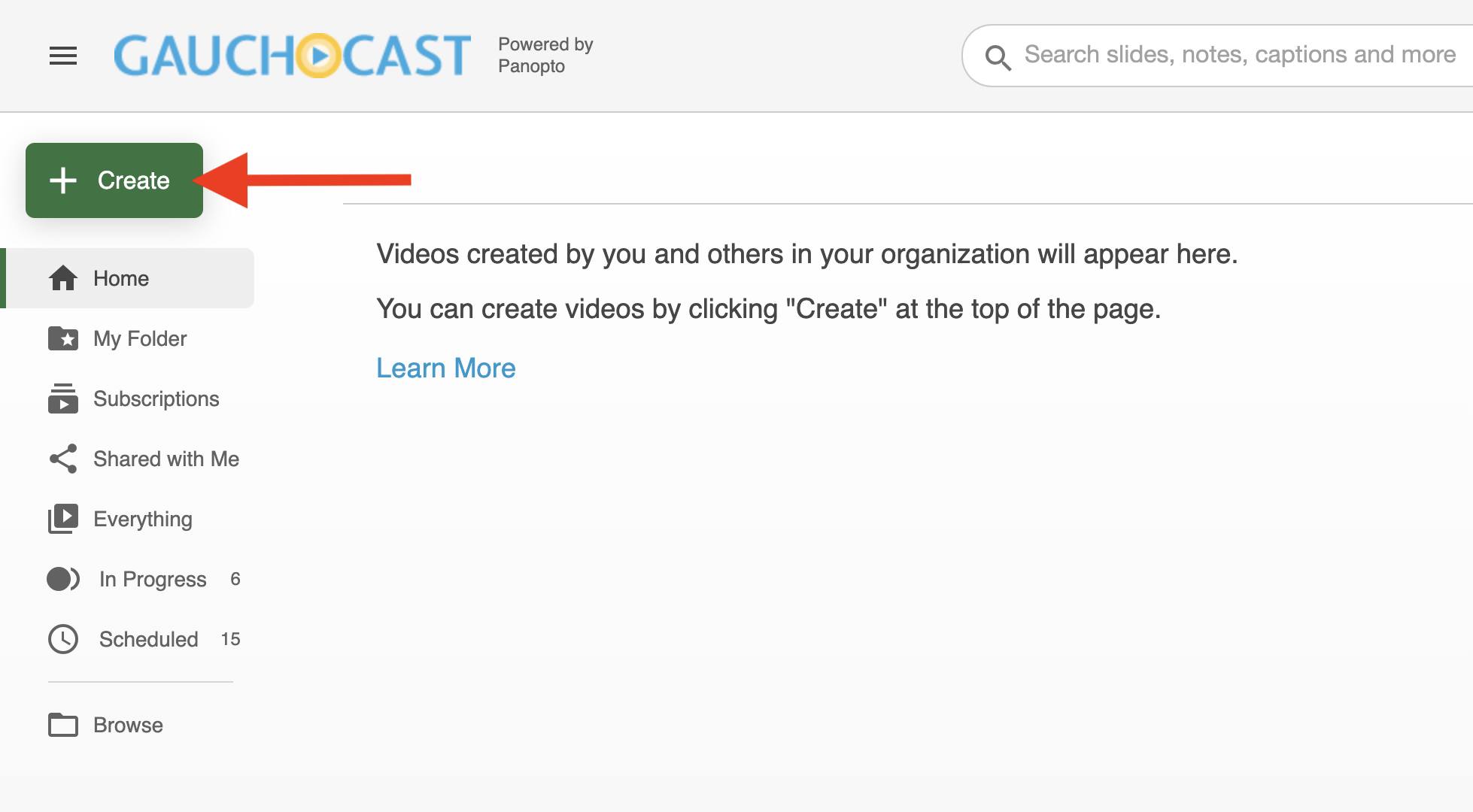
Task: Click the My Folder star icon
Action: 63,338
